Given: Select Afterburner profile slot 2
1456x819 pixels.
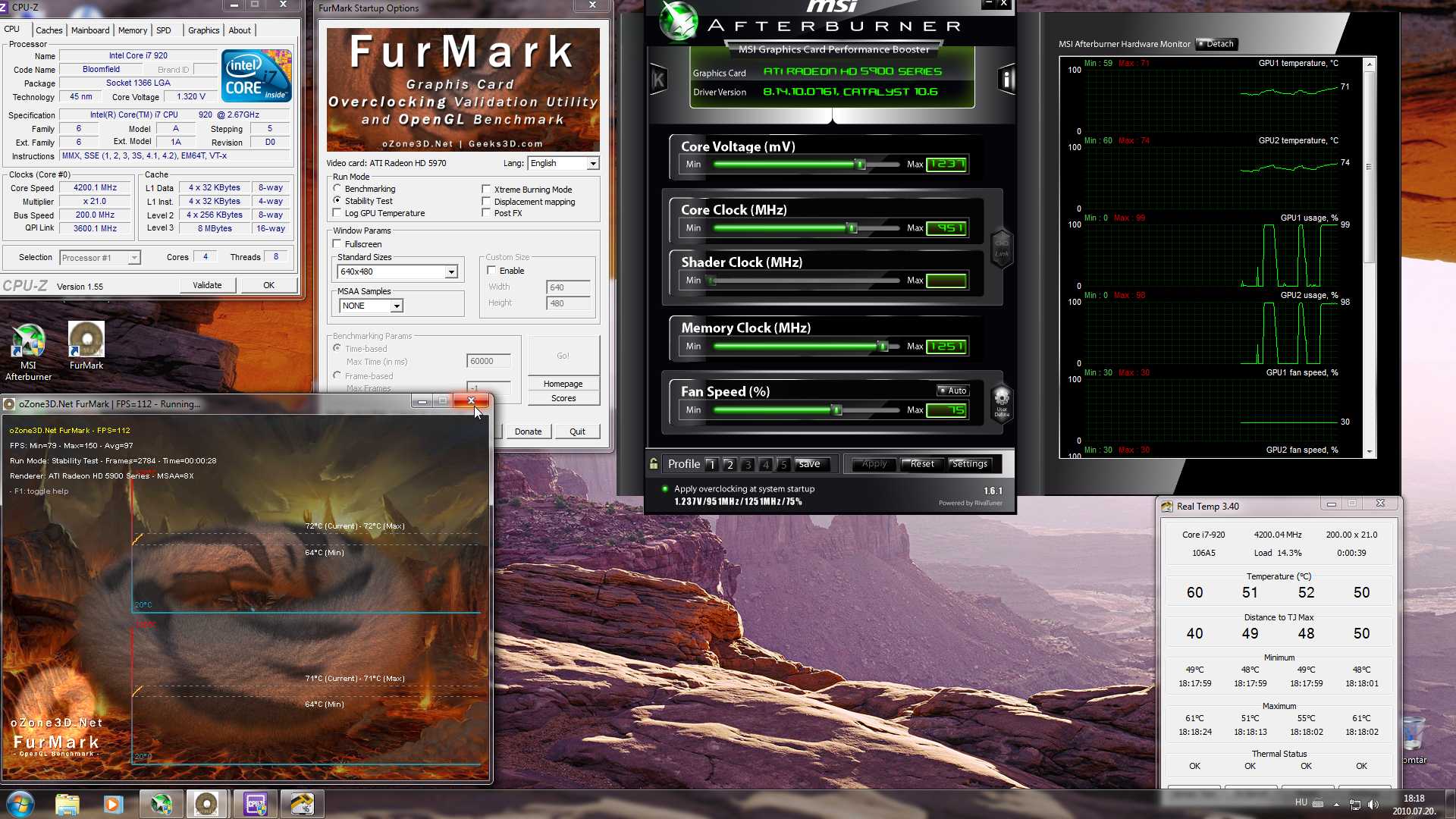Looking at the screenshot, I should (x=730, y=464).
